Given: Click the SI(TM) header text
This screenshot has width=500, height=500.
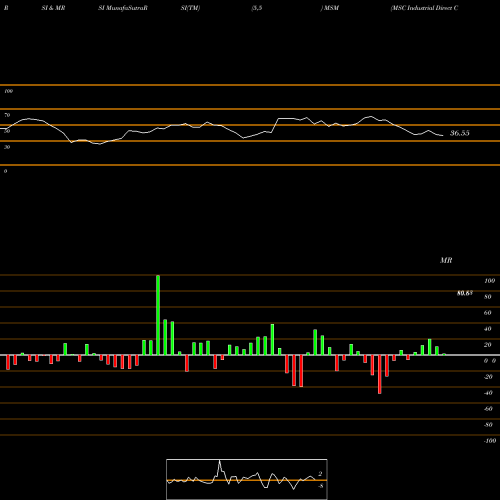Looking at the screenshot, I should point(190,8).
